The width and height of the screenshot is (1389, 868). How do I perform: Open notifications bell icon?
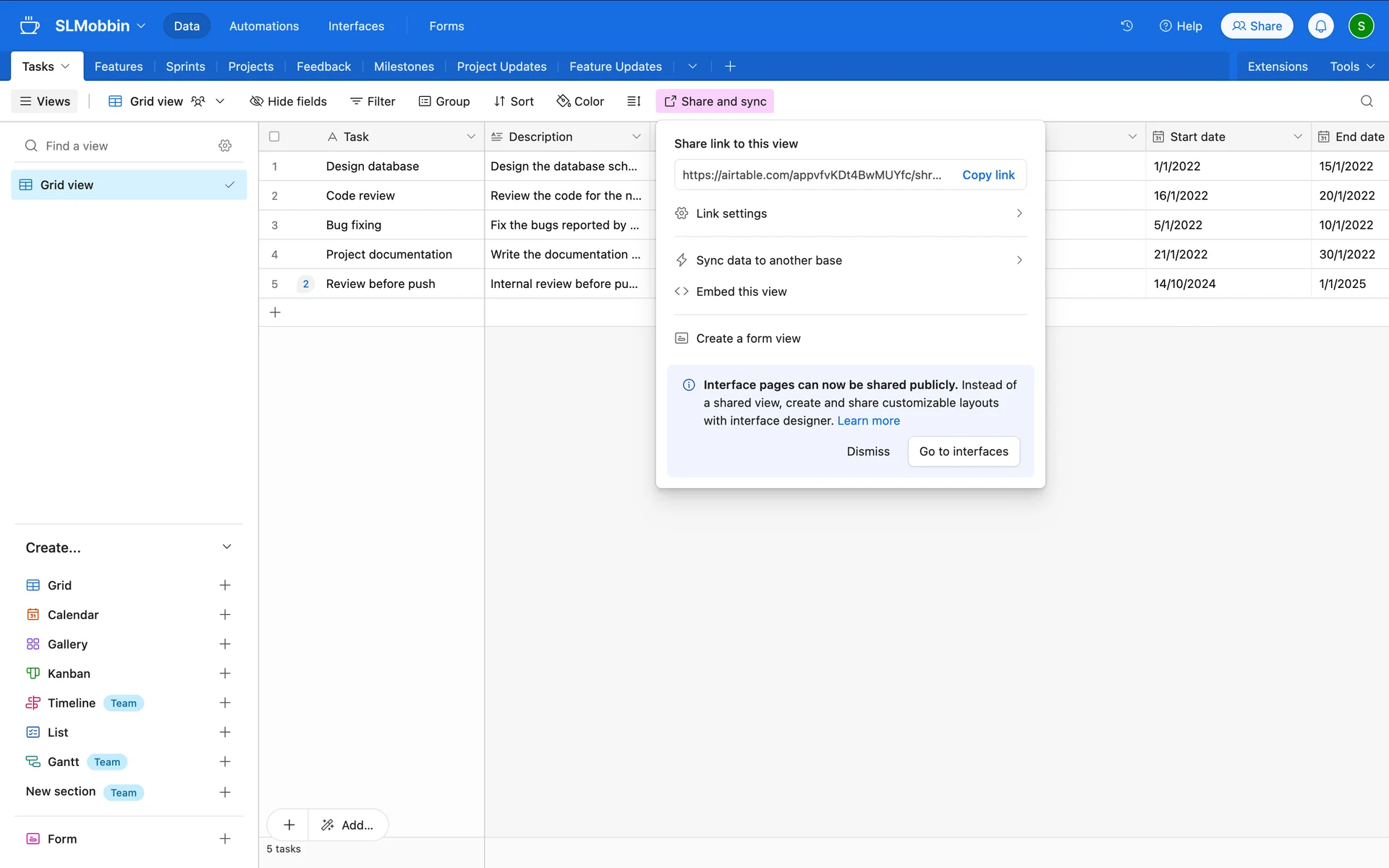1320,26
